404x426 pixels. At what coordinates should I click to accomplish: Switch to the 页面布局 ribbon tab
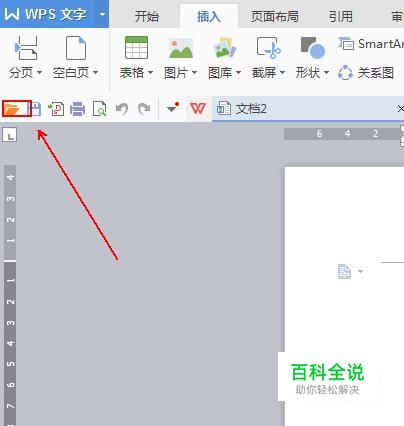click(x=275, y=16)
